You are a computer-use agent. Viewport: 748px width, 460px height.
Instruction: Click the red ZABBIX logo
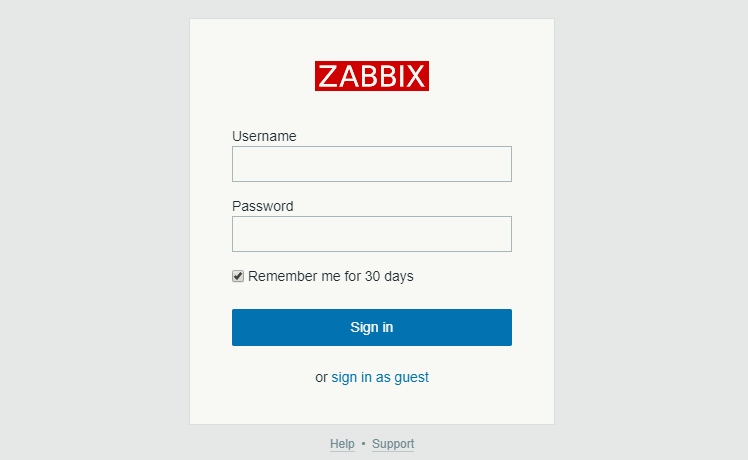coord(372,76)
